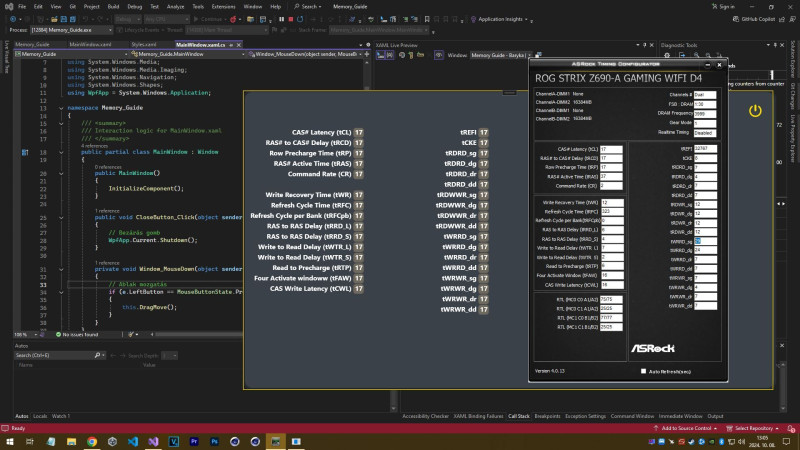The image size is (800, 450).
Task: Click the Diagnostic Tools settings gear icon
Action: click(x=667, y=55)
